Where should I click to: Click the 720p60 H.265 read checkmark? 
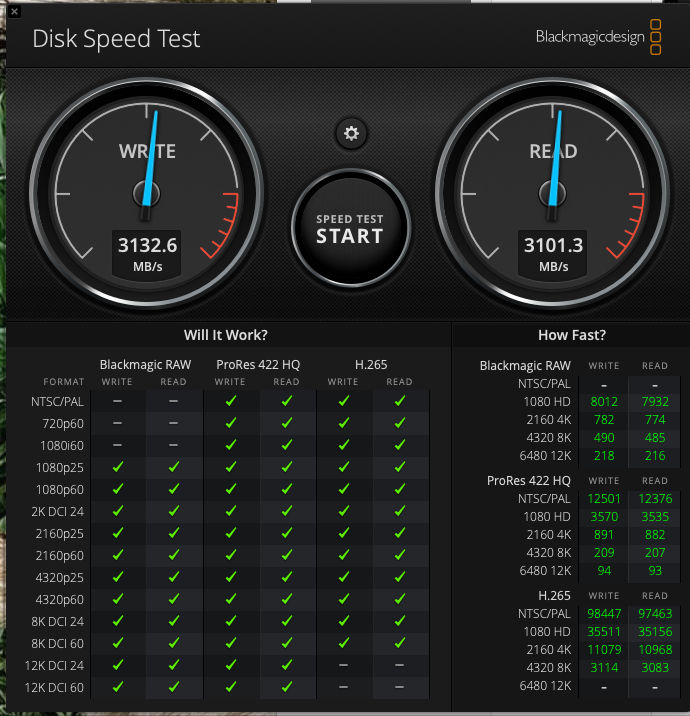click(400, 423)
